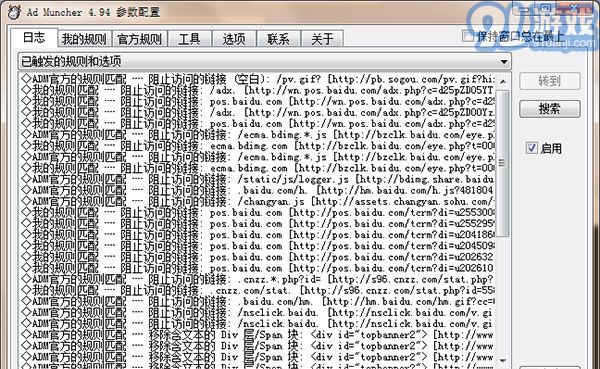Select log row with /pv.gif? sogou link
600x369 pixels.
(x=258, y=79)
